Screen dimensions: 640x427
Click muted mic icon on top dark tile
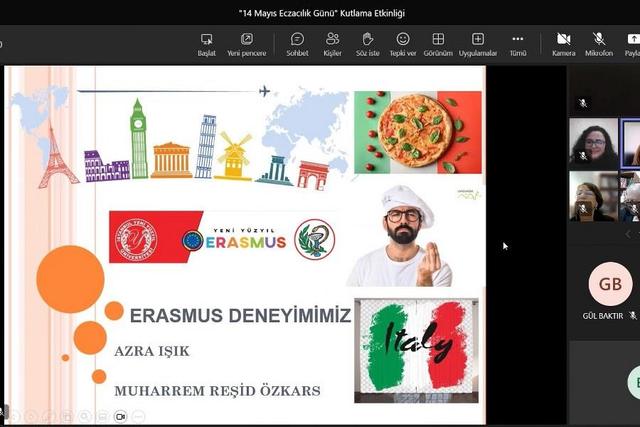[x=583, y=103]
